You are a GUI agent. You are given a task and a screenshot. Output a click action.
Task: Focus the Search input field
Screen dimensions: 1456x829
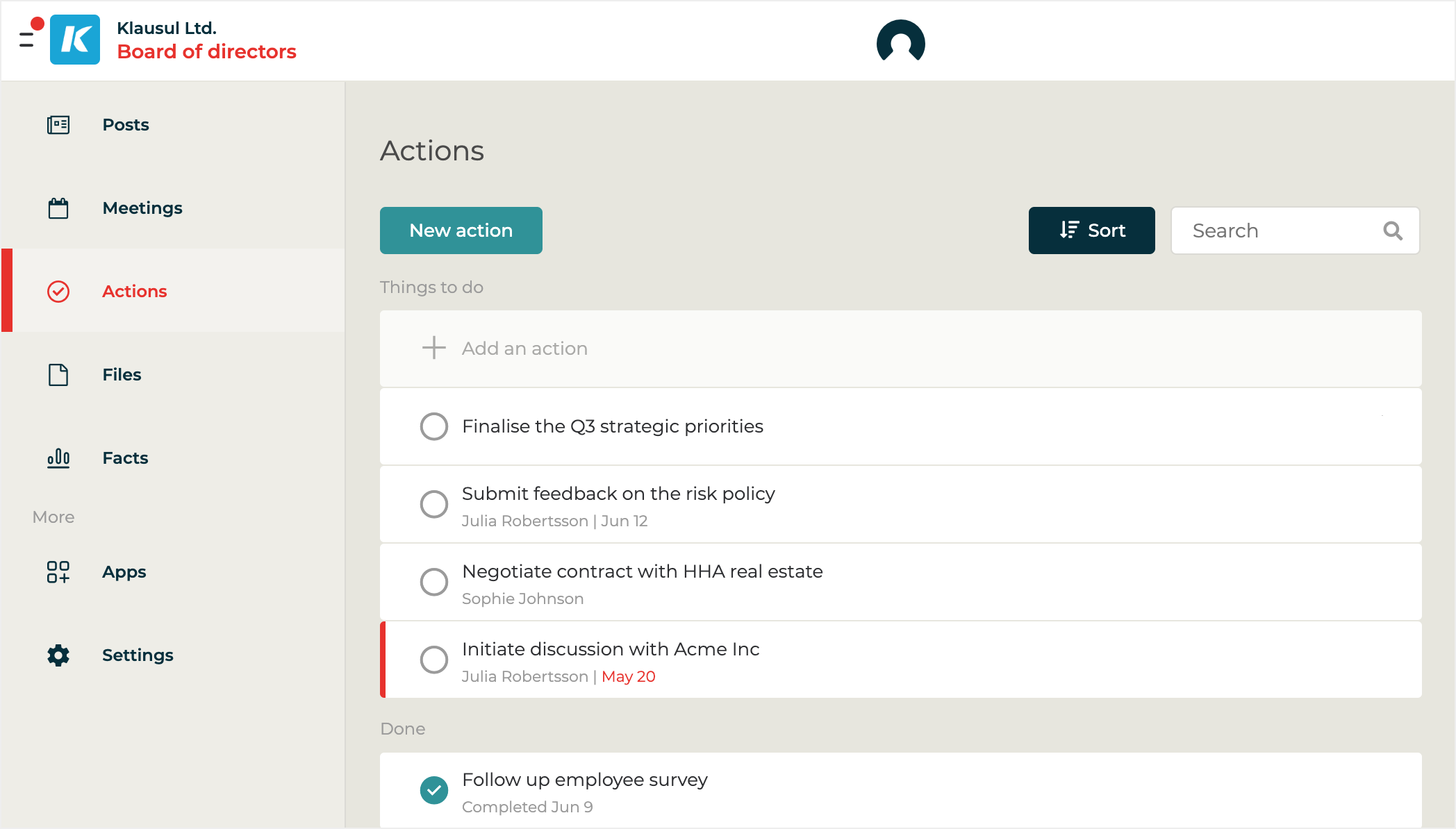click(1278, 231)
